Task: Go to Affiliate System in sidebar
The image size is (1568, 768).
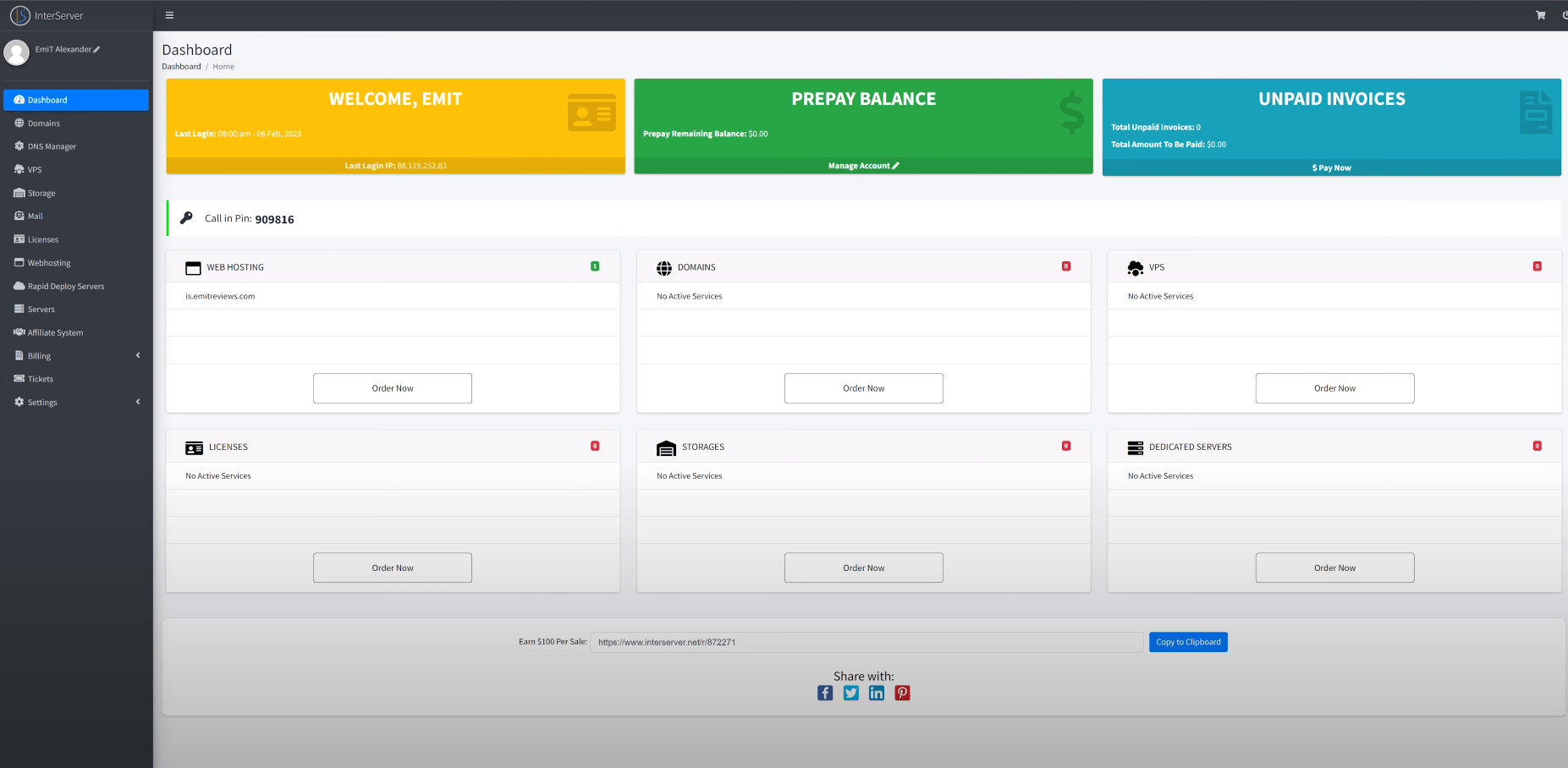Action: (x=76, y=332)
